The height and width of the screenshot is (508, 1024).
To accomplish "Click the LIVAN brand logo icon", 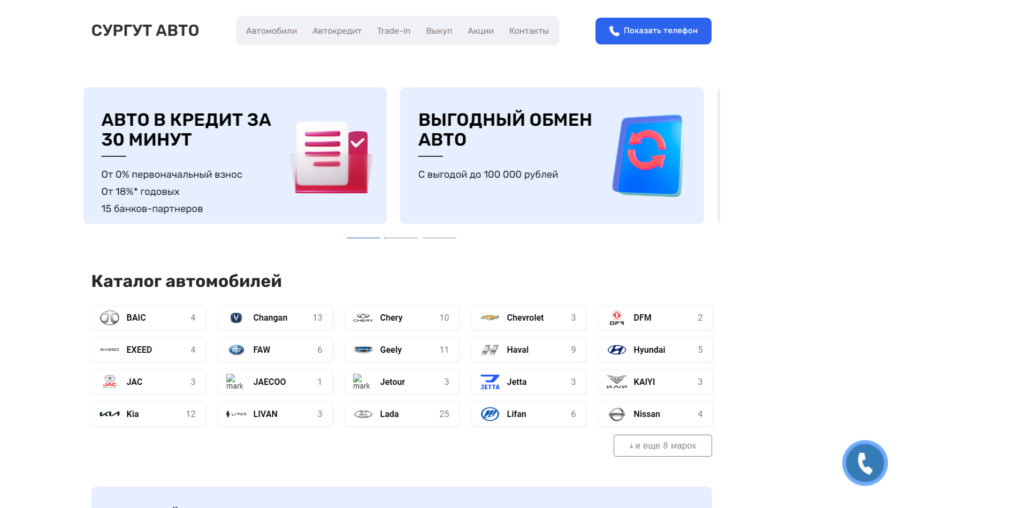I will (x=236, y=414).
